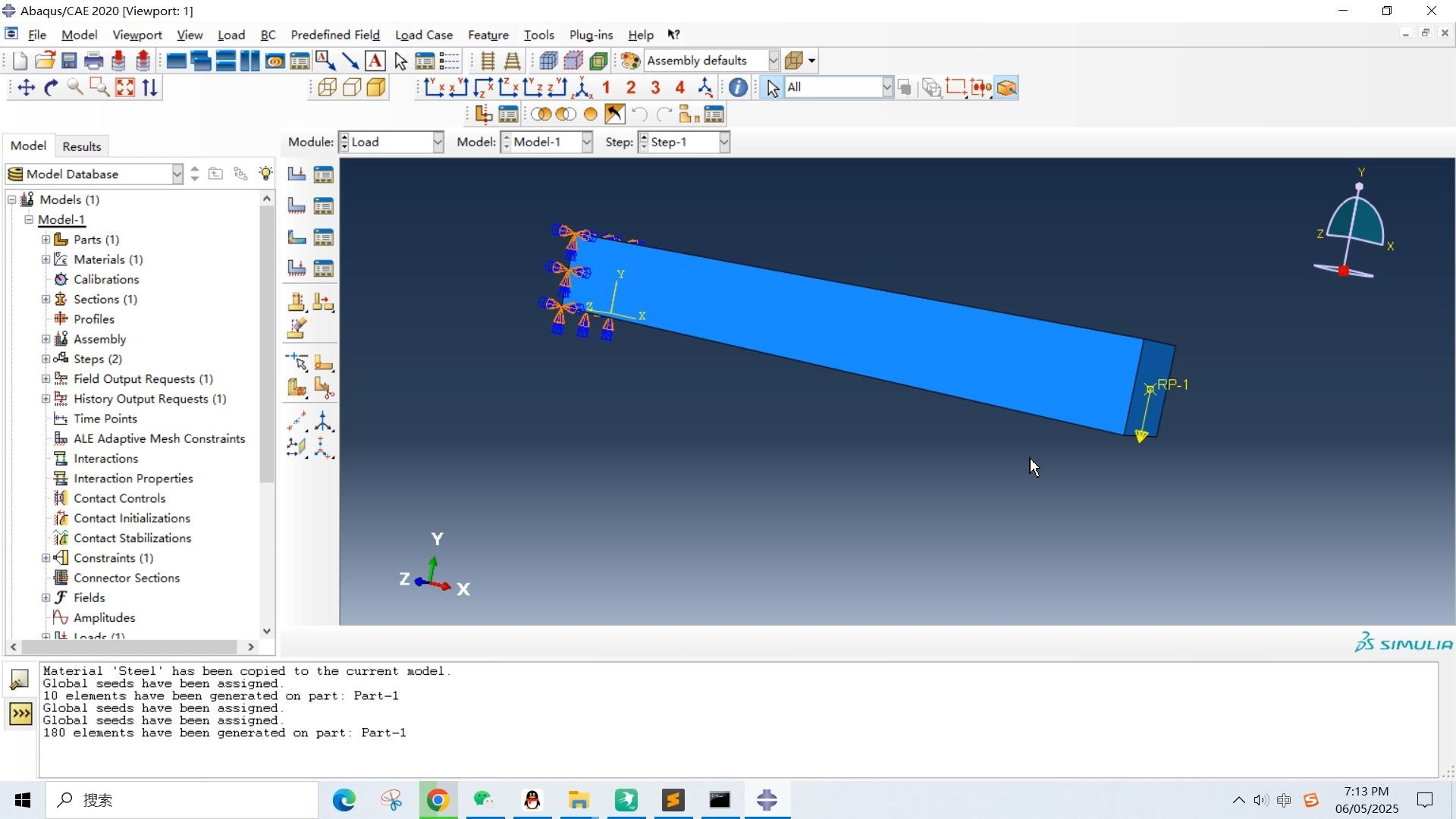The height and width of the screenshot is (819, 1456).
Task: Open the Boundary Condition Manager
Action: [324, 206]
